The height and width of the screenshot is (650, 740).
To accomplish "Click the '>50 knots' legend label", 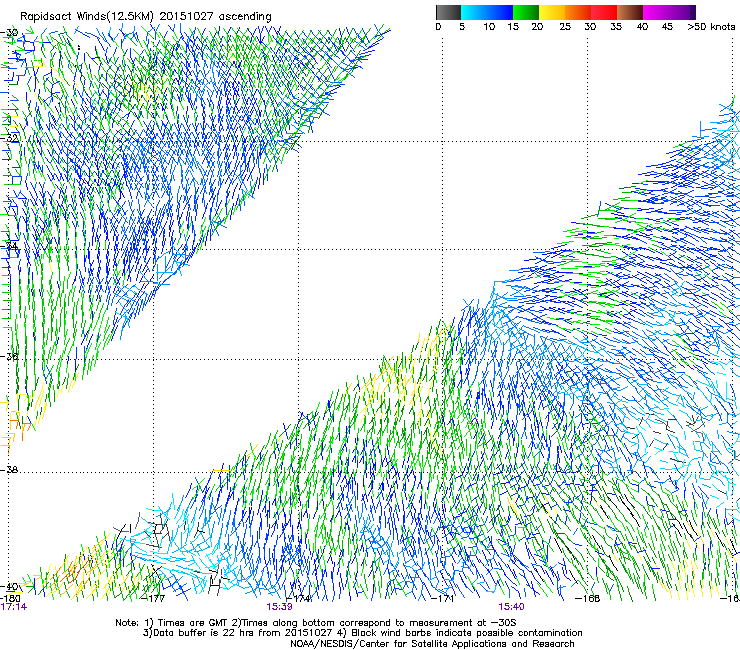I will (711, 27).
